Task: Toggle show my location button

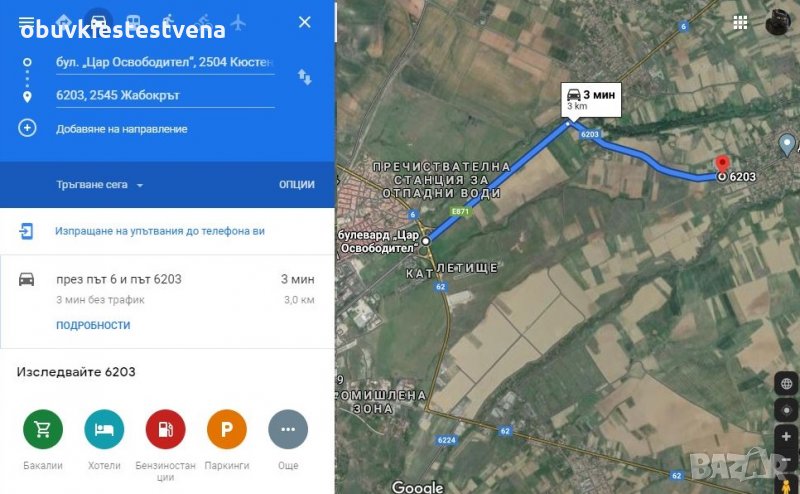Action: pos(786,410)
